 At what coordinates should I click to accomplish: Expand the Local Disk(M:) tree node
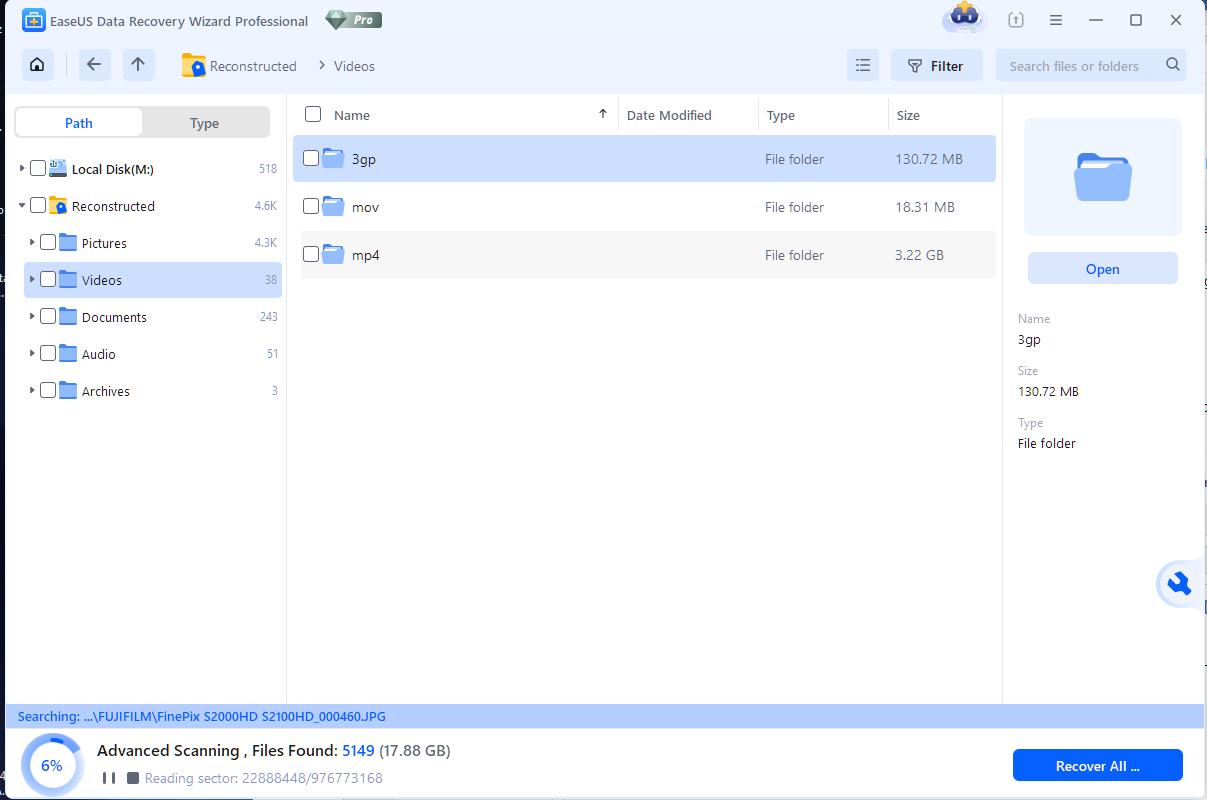[22, 169]
